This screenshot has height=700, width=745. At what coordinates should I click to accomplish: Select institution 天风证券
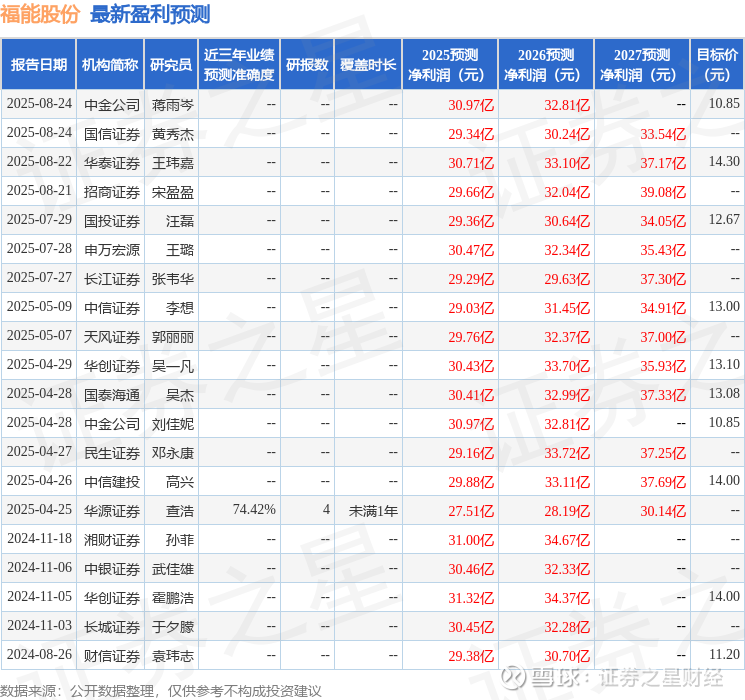112,337
